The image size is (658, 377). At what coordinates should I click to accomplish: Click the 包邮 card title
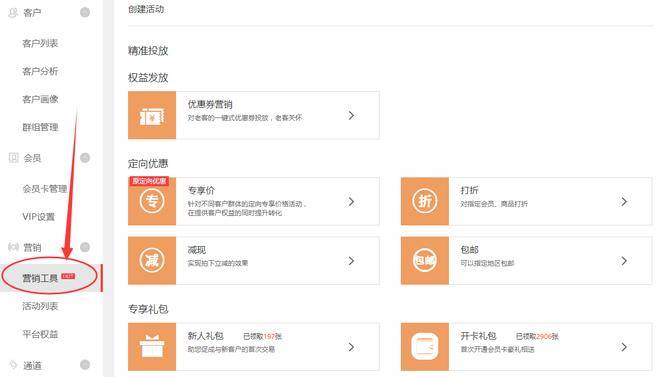pyautogui.click(x=470, y=250)
